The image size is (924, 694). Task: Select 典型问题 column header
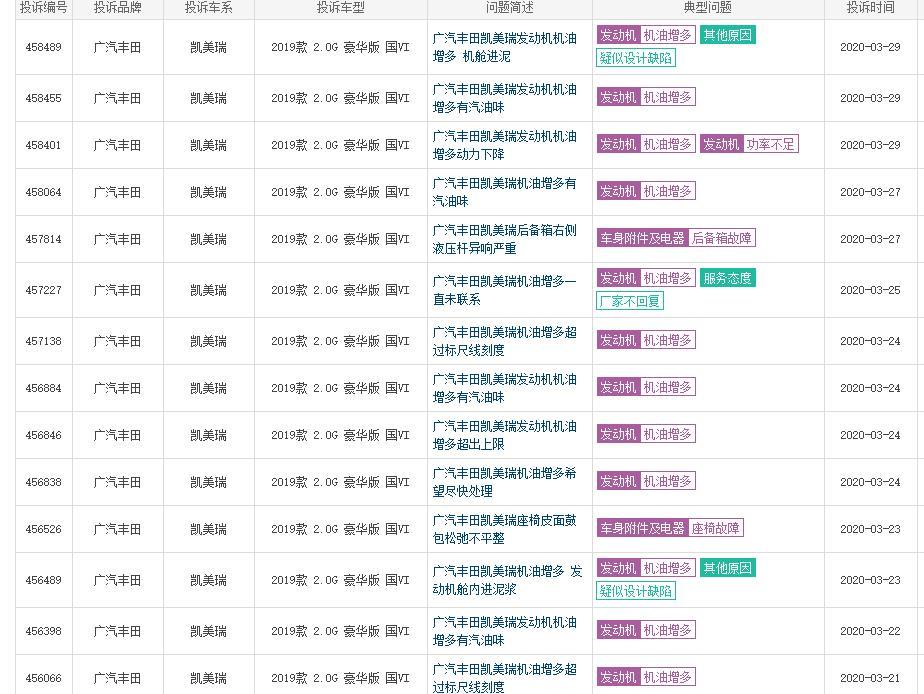[708, 8]
